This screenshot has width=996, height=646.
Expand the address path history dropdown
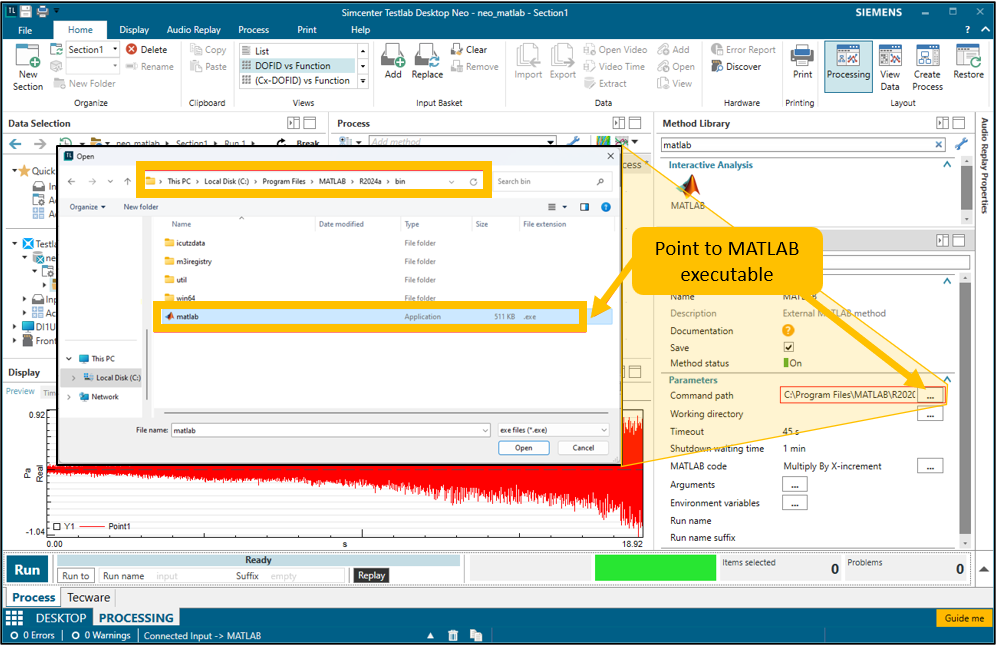click(x=452, y=182)
